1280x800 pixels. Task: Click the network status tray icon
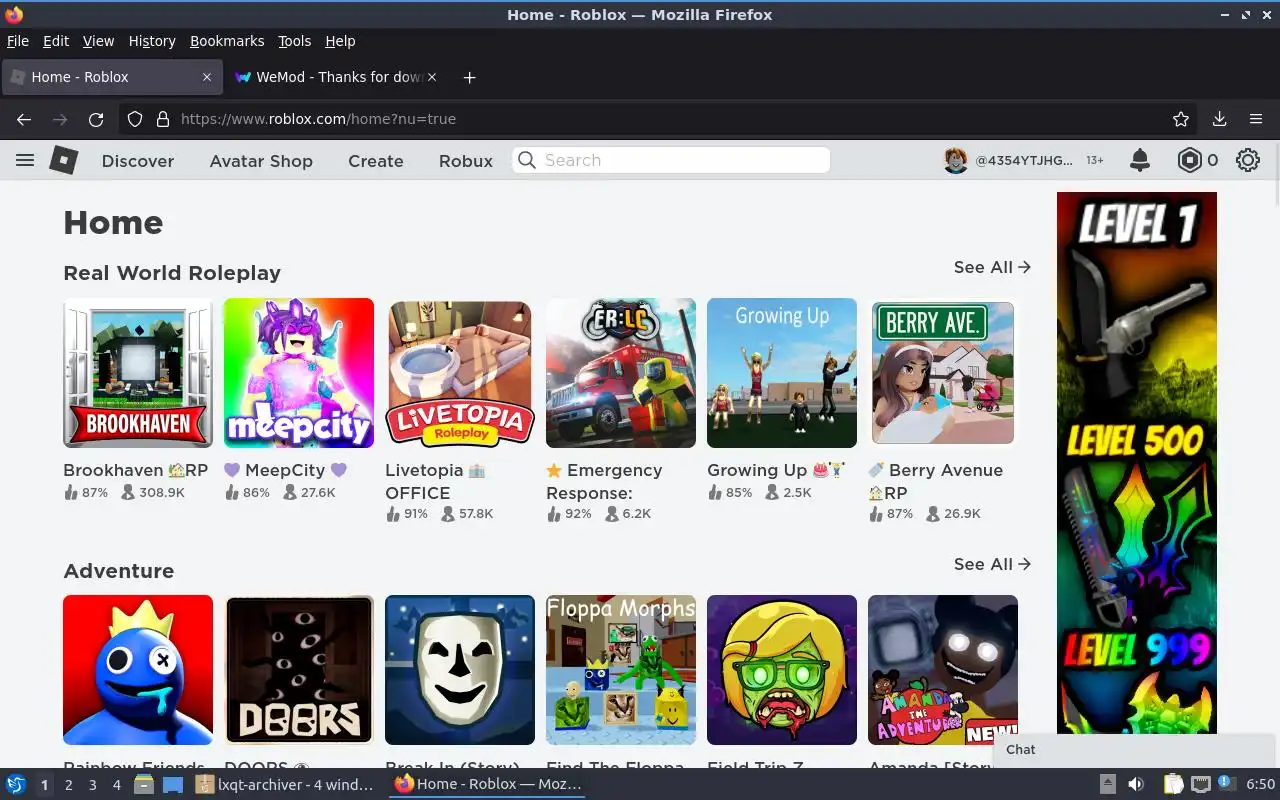(1201, 784)
